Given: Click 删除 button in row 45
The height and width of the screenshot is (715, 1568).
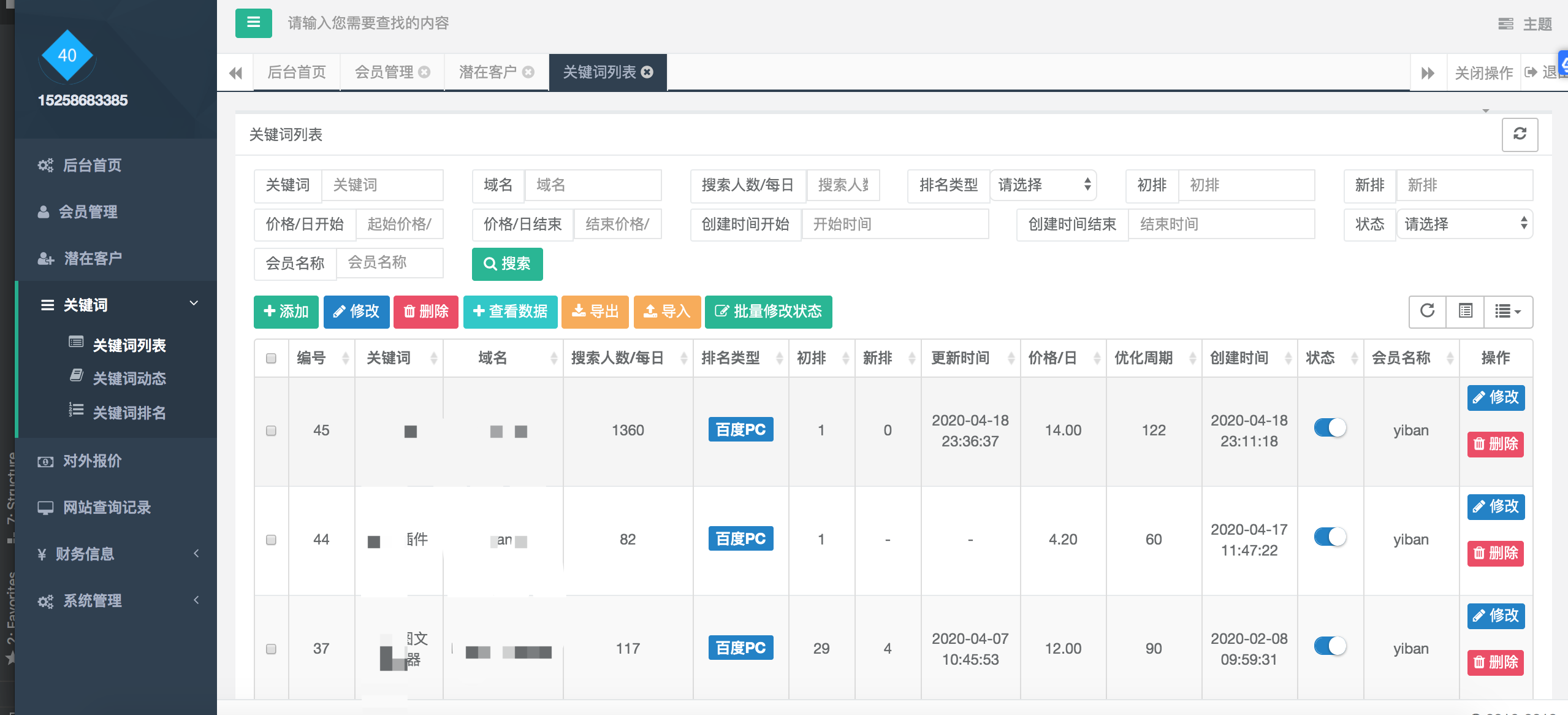Looking at the screenshot, I should 1496,444.
